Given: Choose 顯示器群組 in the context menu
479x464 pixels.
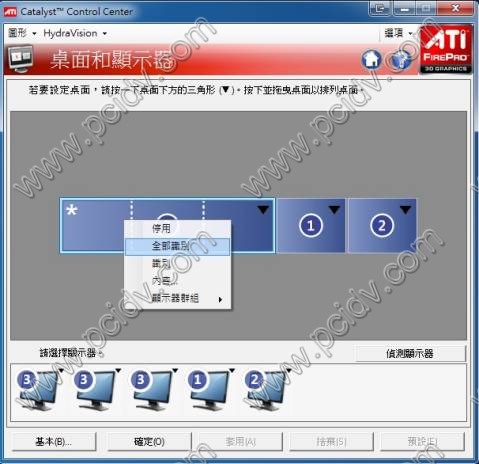Looking at the screenshot, I should (178, 298).
